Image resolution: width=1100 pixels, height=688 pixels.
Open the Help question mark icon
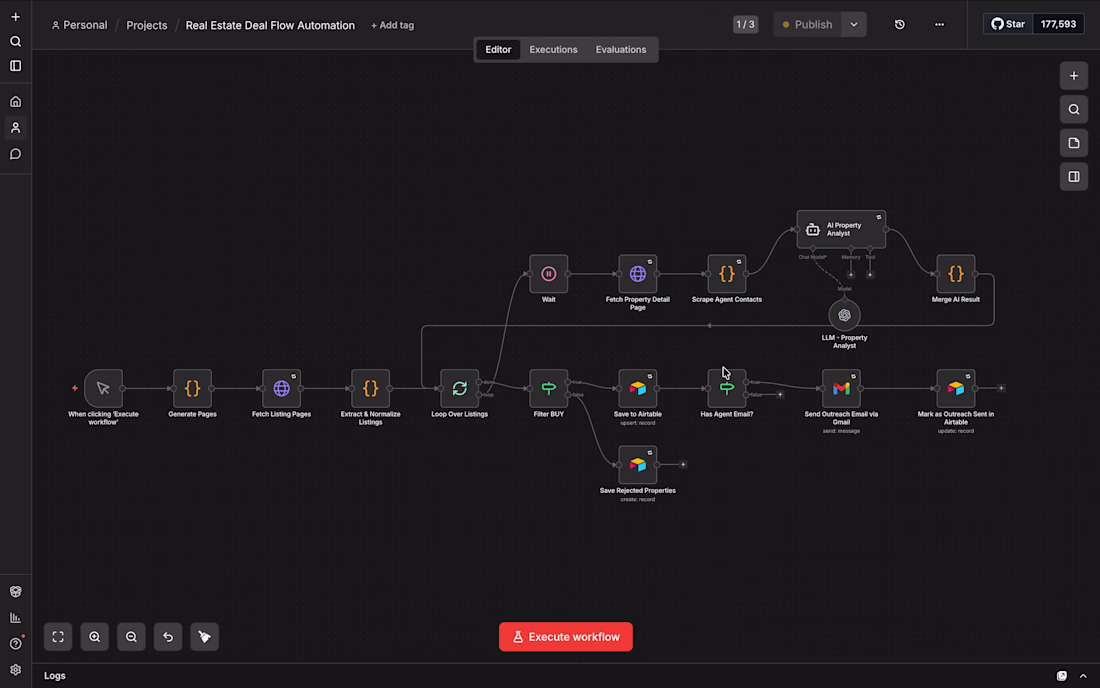click(15, 643)
